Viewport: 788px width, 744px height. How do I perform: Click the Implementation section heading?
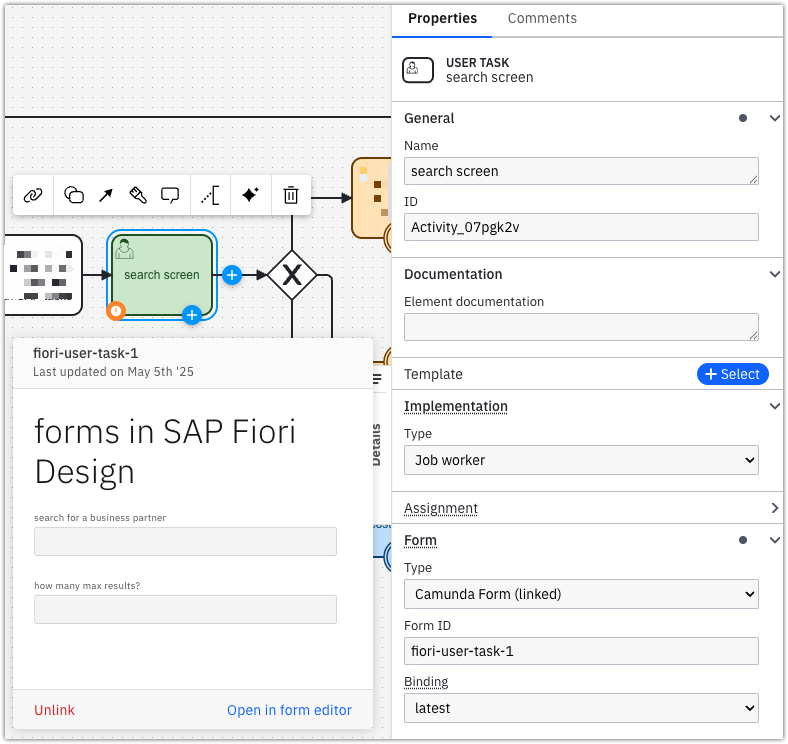pos(456,406)
